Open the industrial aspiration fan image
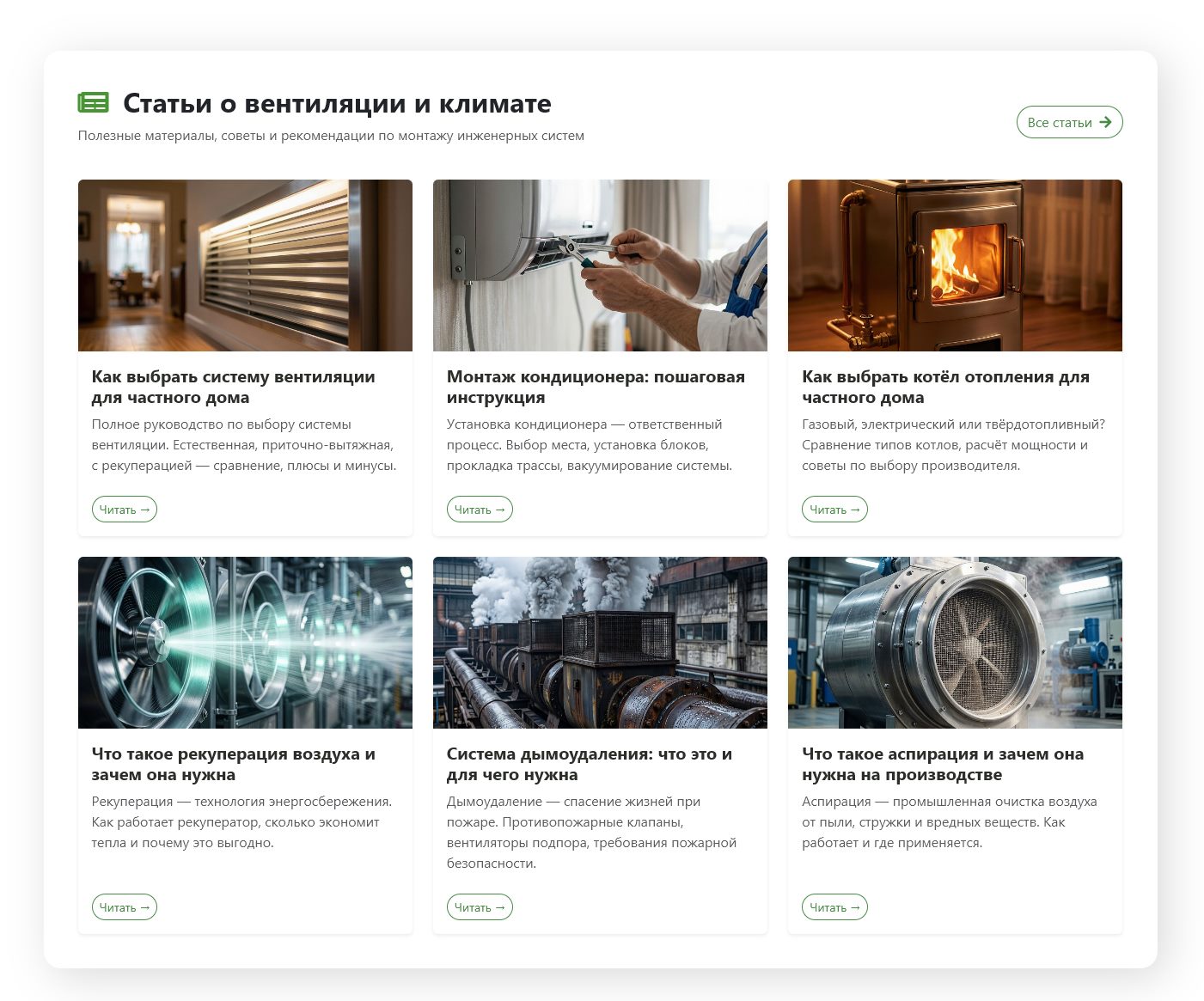Screen dimensions: 1204x1001 tap(955, 643)
